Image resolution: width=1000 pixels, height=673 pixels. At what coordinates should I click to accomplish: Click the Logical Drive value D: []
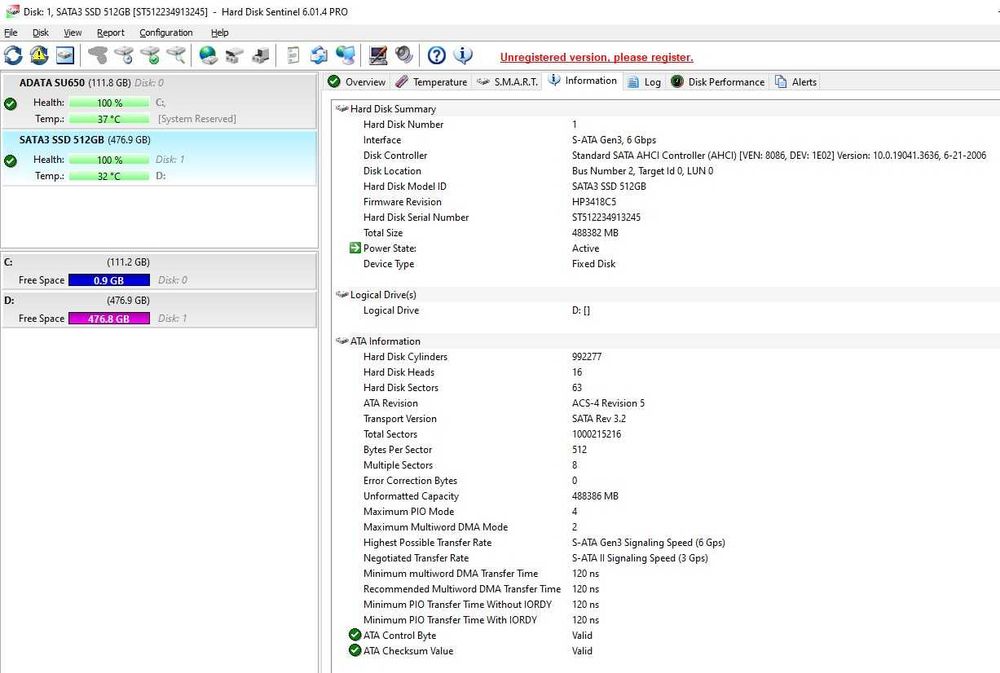pos(581,310)
